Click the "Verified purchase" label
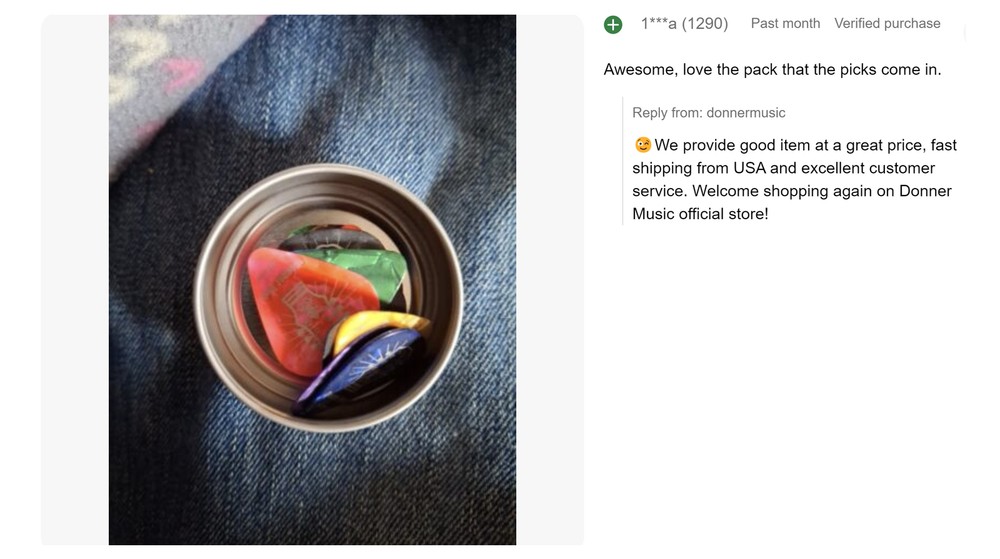The width and height of the screenshot is (1000, 559). [x=887, y=23]
